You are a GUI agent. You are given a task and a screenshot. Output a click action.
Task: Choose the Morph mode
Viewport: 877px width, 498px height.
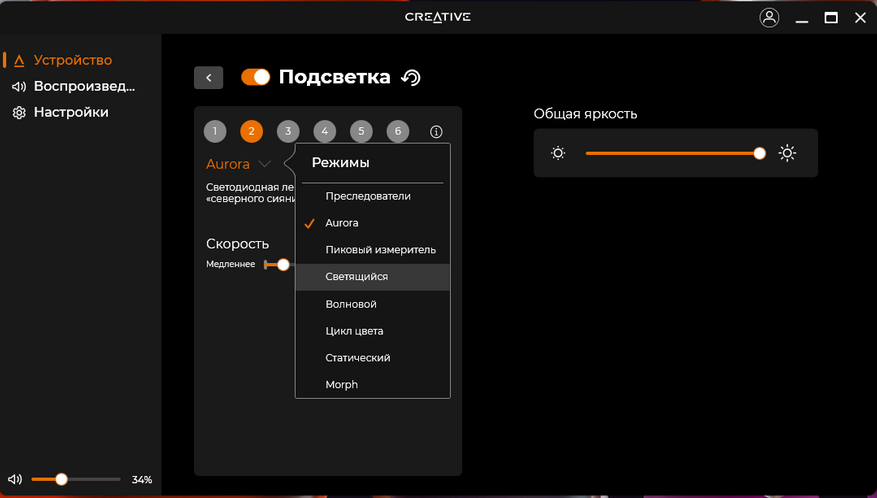tap(373, 384)
